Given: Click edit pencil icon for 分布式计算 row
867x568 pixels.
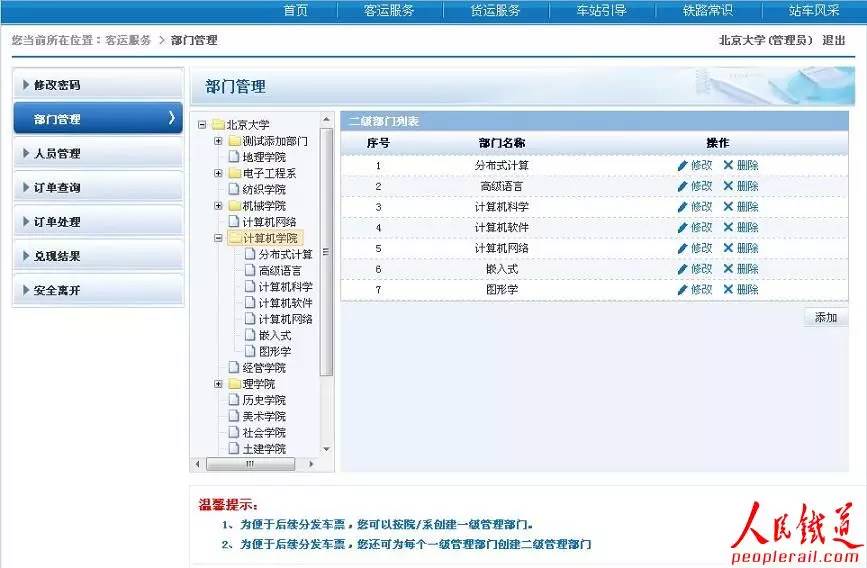Looking at the screenshot, I should [x=682, y=165].
